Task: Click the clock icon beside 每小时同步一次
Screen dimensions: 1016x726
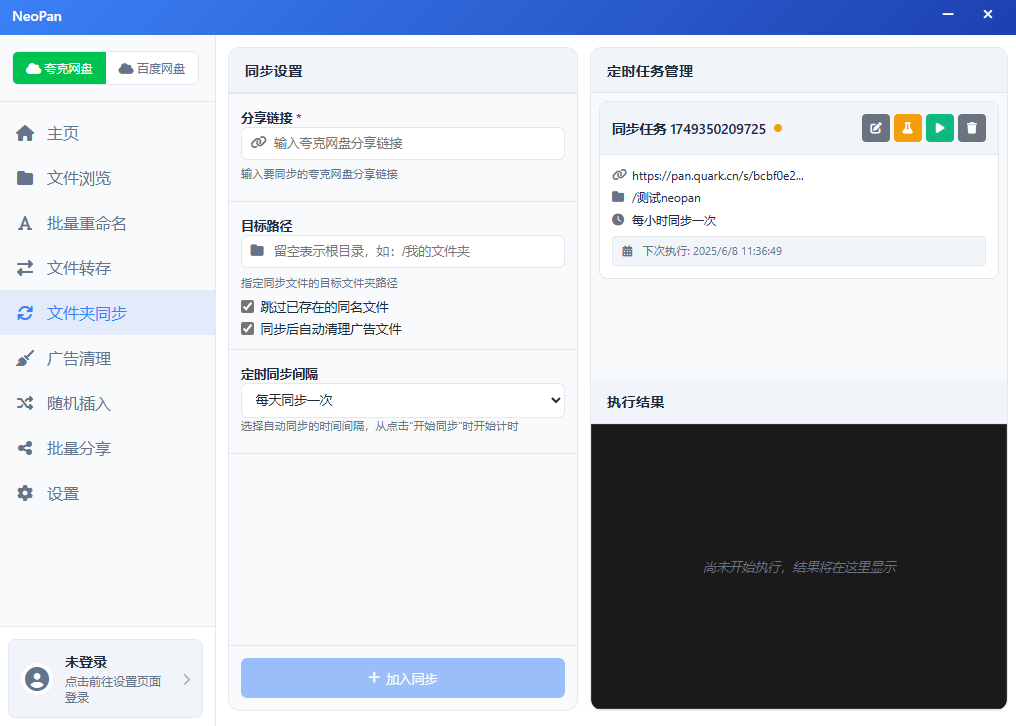Action: pos(618,220)
